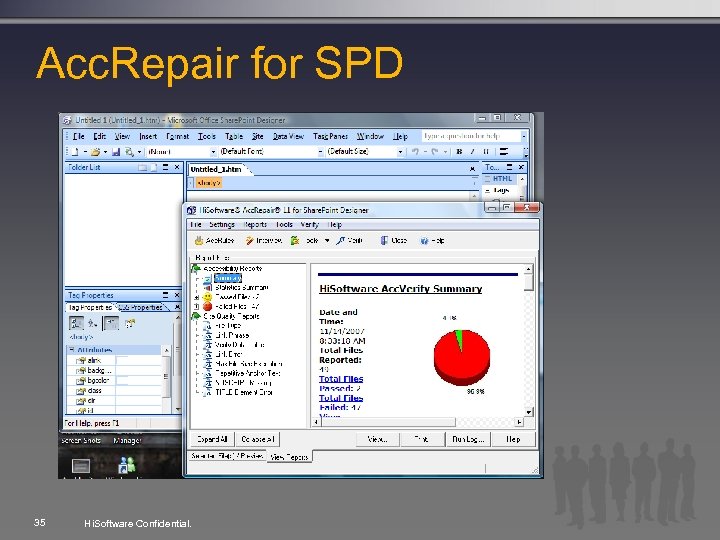Click the Tools icon in AccRepair toolbar
Viewport: 720px width, 540px height.
point(295,241)
